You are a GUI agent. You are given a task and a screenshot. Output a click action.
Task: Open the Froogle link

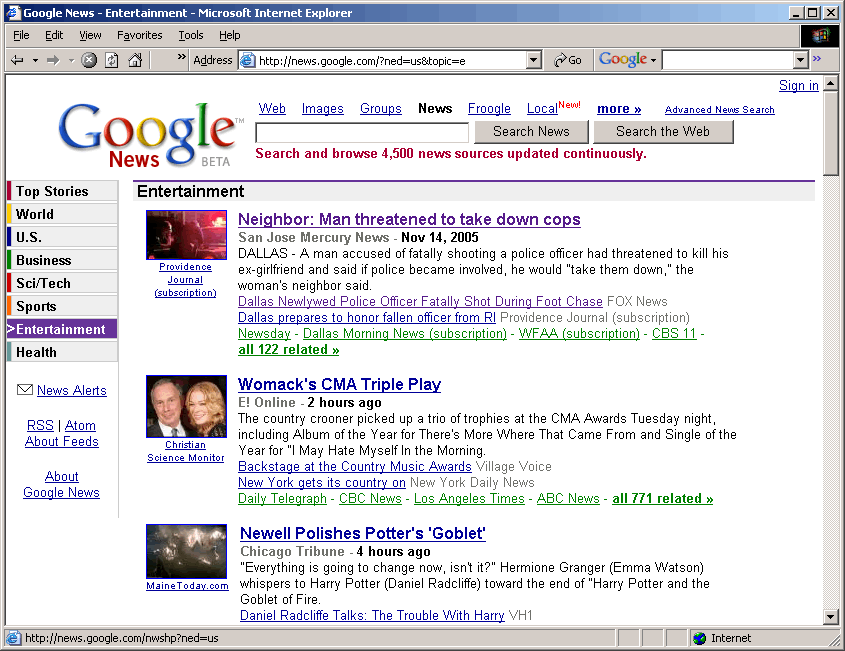(489, 108)
